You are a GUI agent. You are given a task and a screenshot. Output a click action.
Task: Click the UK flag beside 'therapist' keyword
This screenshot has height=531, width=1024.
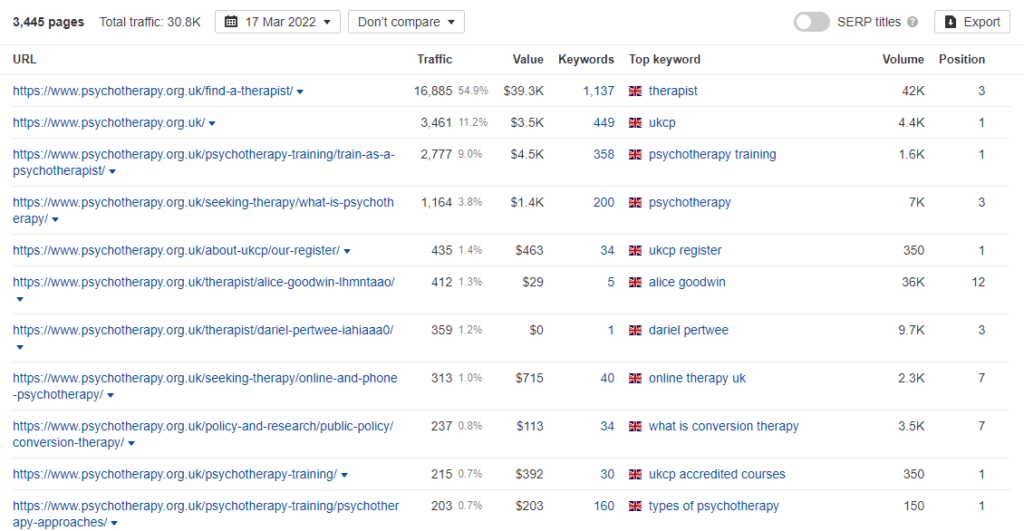tap(635, 91)
